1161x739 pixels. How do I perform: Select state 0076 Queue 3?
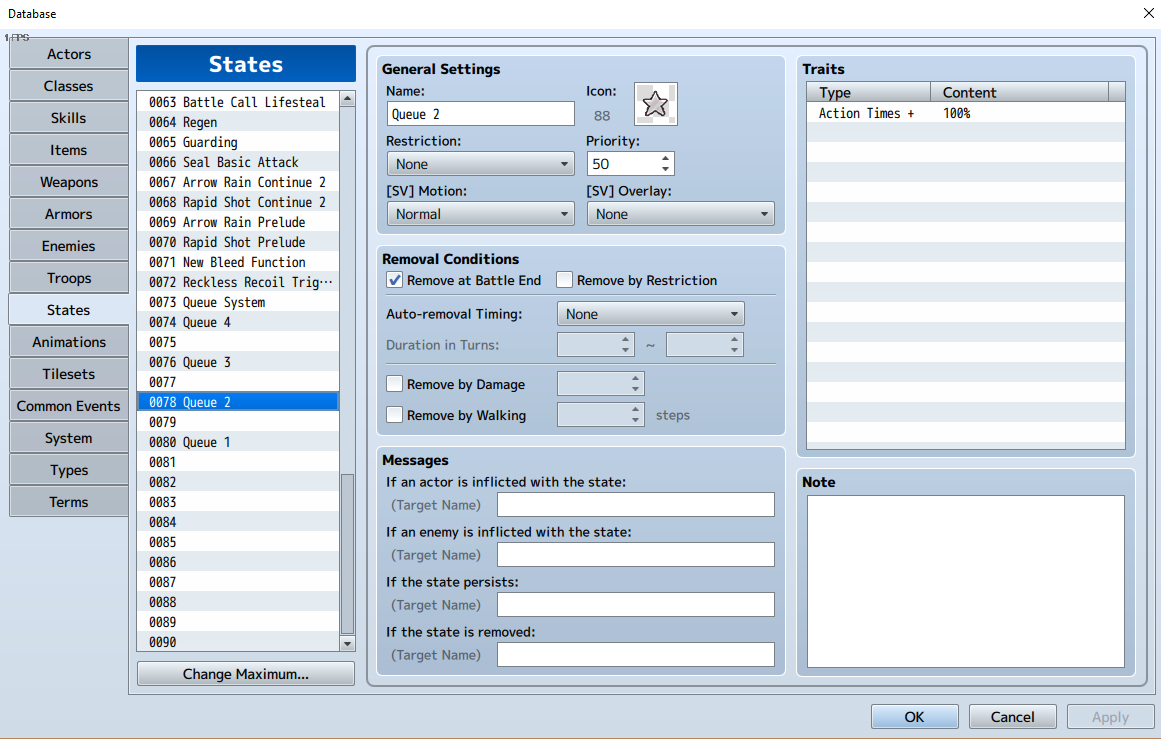(238, 362)
